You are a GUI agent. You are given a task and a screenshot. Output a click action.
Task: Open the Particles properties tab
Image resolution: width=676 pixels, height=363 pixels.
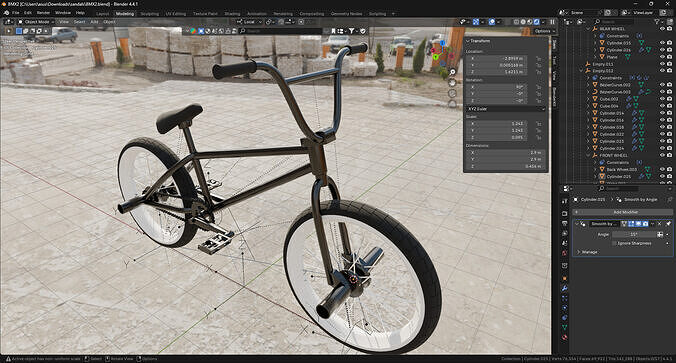(564, 298)
